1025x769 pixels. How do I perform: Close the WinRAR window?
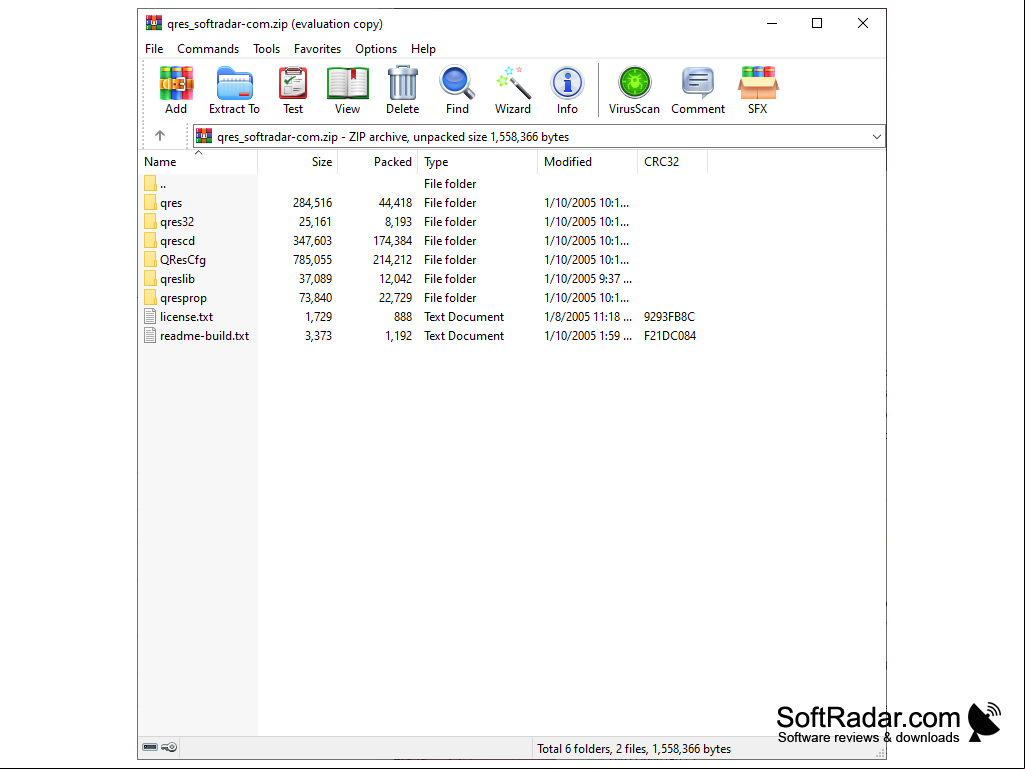pyautogui.click(x=863, y=24)
